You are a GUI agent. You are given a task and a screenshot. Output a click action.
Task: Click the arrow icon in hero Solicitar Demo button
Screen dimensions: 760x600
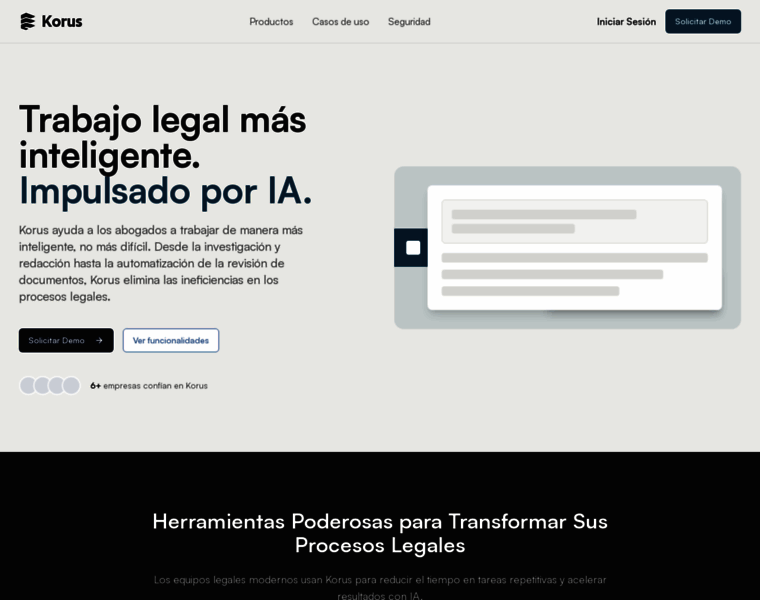(99, 341)
